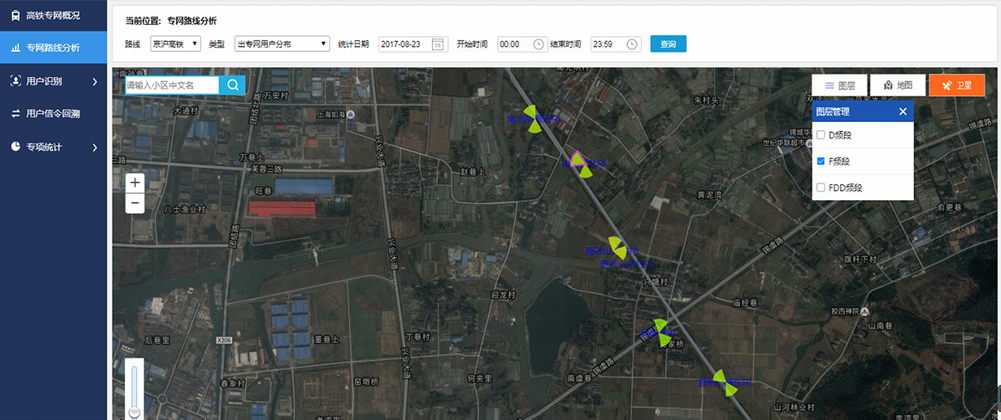Close the 图层管理 panel
The image size is (1001, 420).
pos(902,112)
